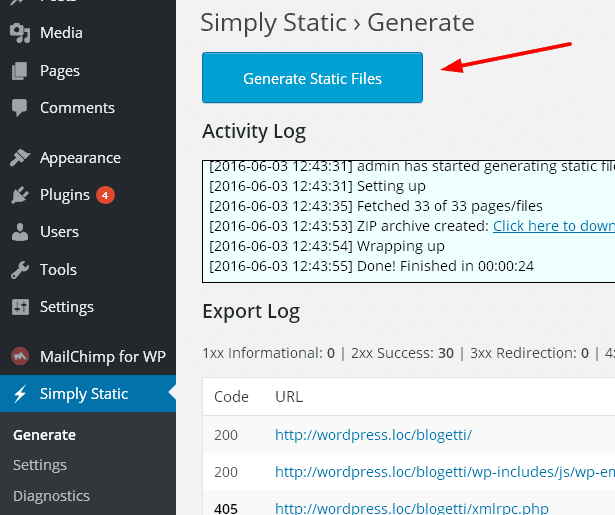Click the Plugins update count badge
Image resolution: width=615 pixels, height=515 pixels.
(105, 195)
